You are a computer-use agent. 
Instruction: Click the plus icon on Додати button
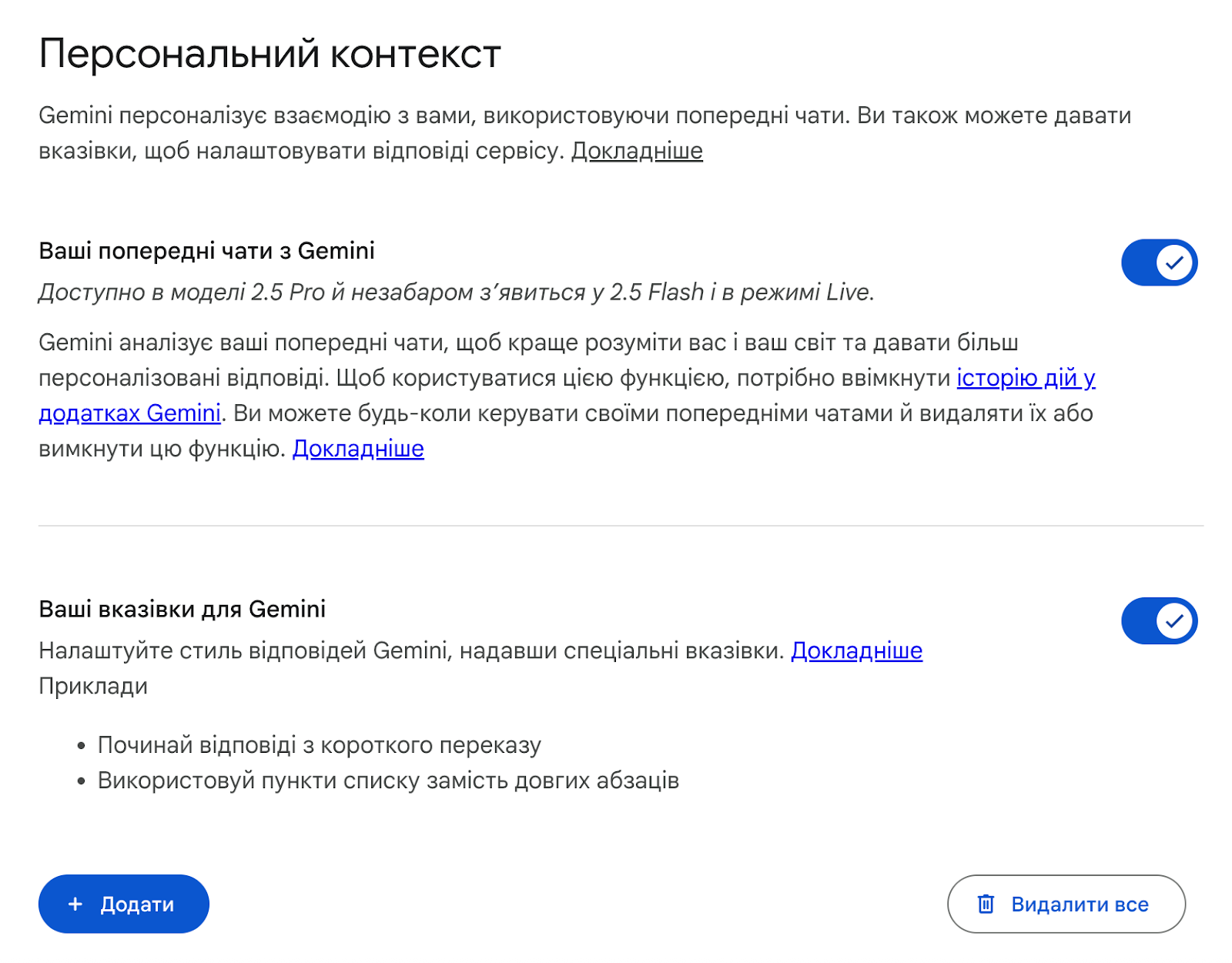click(75, 904)
